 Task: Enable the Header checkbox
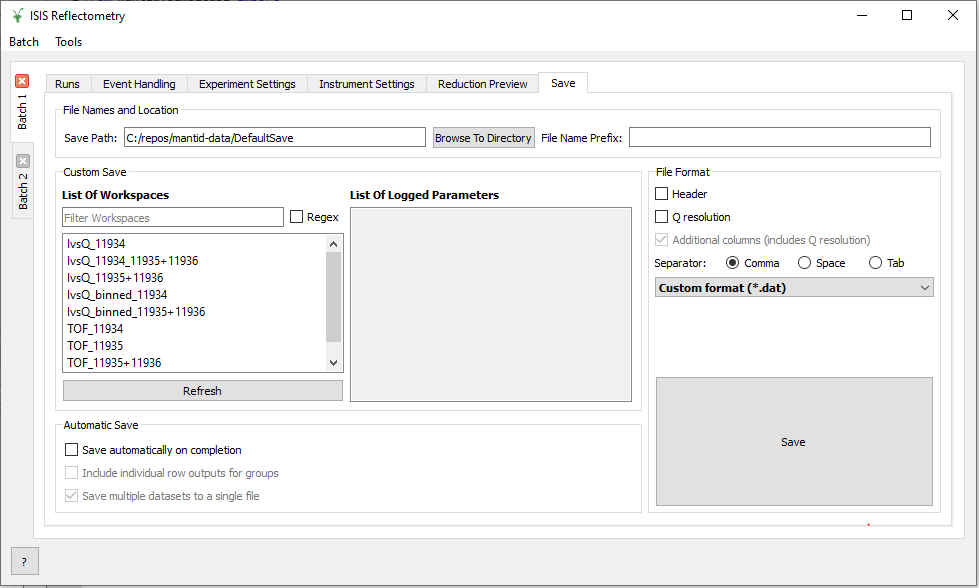(x=662, y=194)
